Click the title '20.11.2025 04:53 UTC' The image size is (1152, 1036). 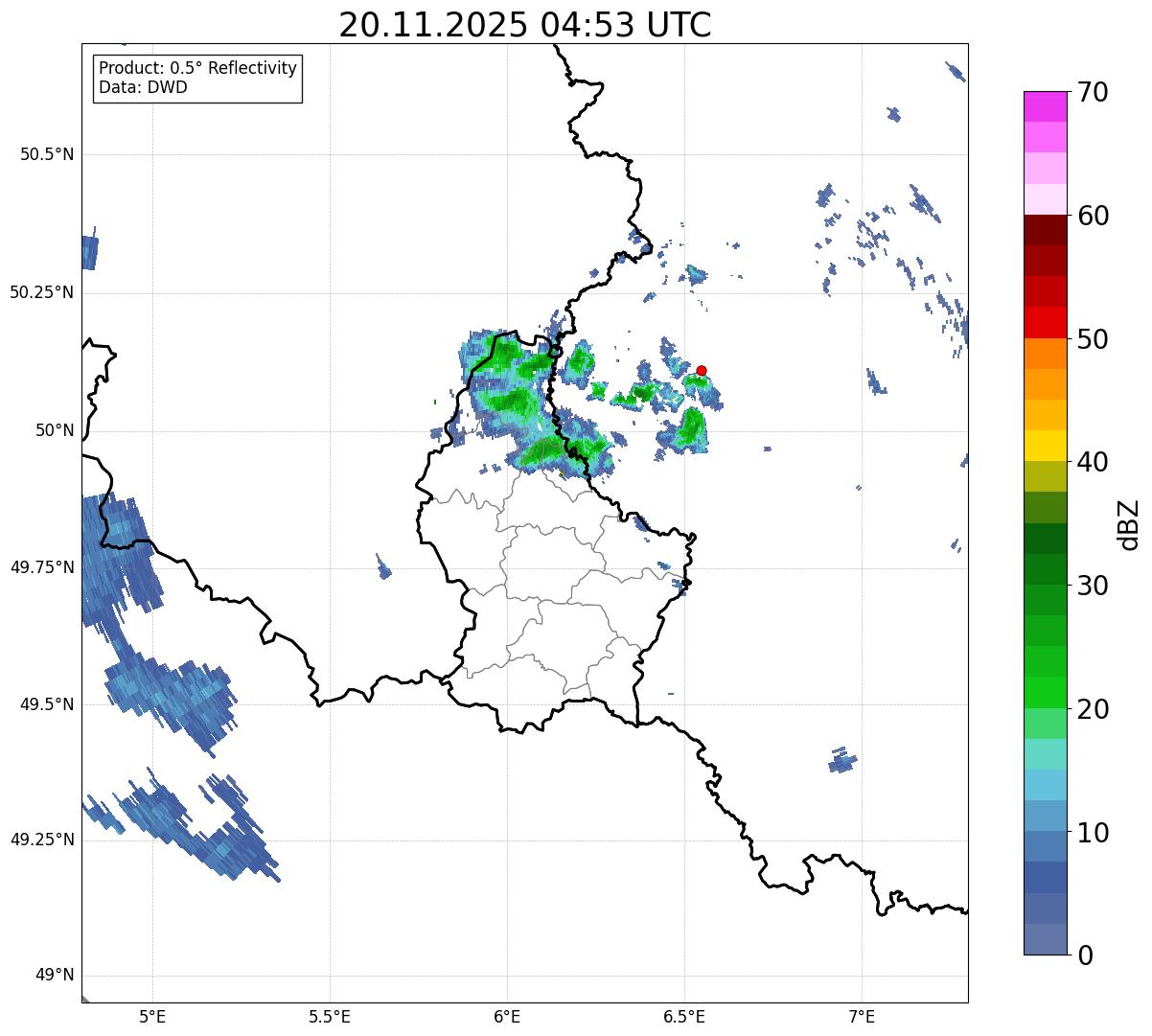(525, 25)
